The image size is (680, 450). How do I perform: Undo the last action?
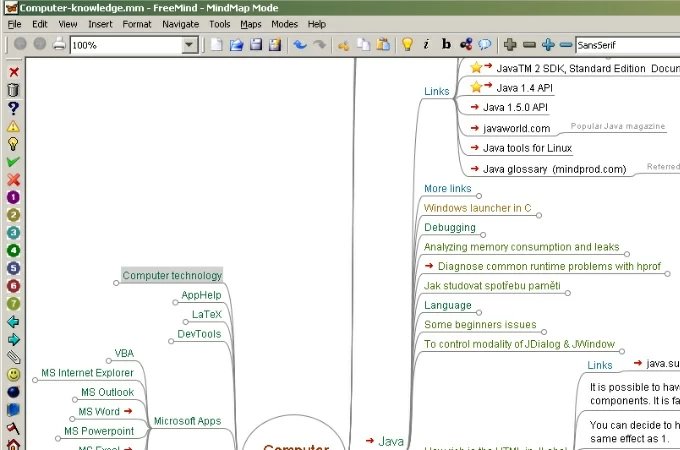point(300,44)
